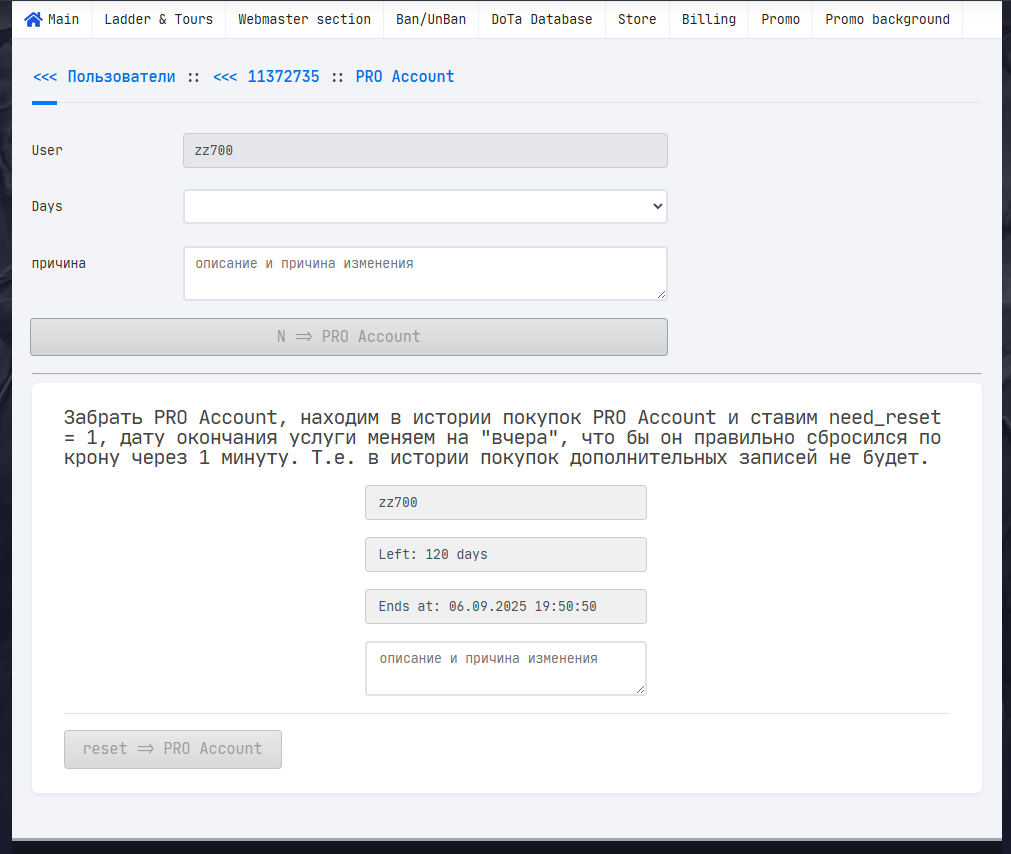Open the Webmaster section menu
Image resolution: width=1011 pixels, height=854 pixels.
pos(304,19)
